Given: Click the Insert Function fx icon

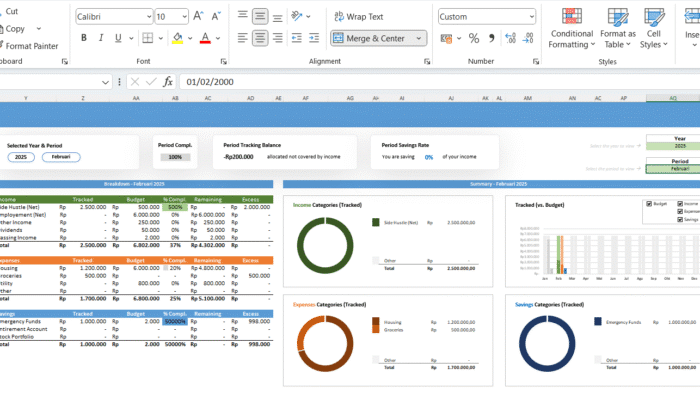Looking at the screenshot, I should point(168,82).
